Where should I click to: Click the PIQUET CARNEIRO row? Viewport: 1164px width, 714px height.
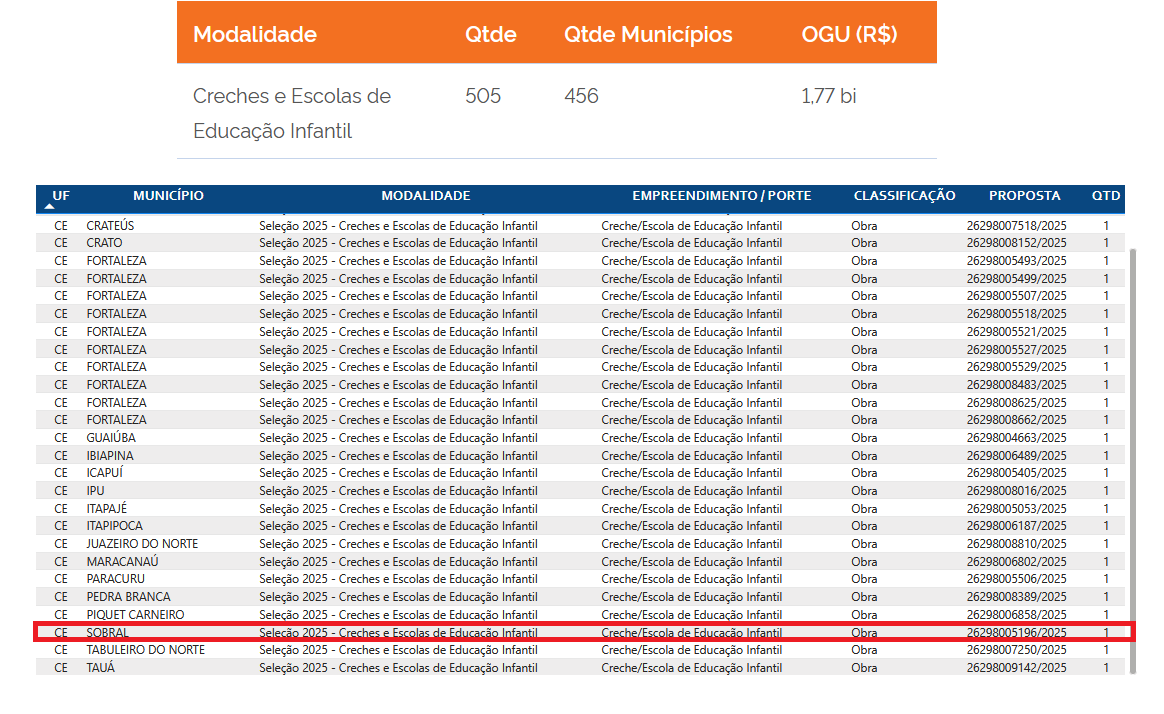135,615
